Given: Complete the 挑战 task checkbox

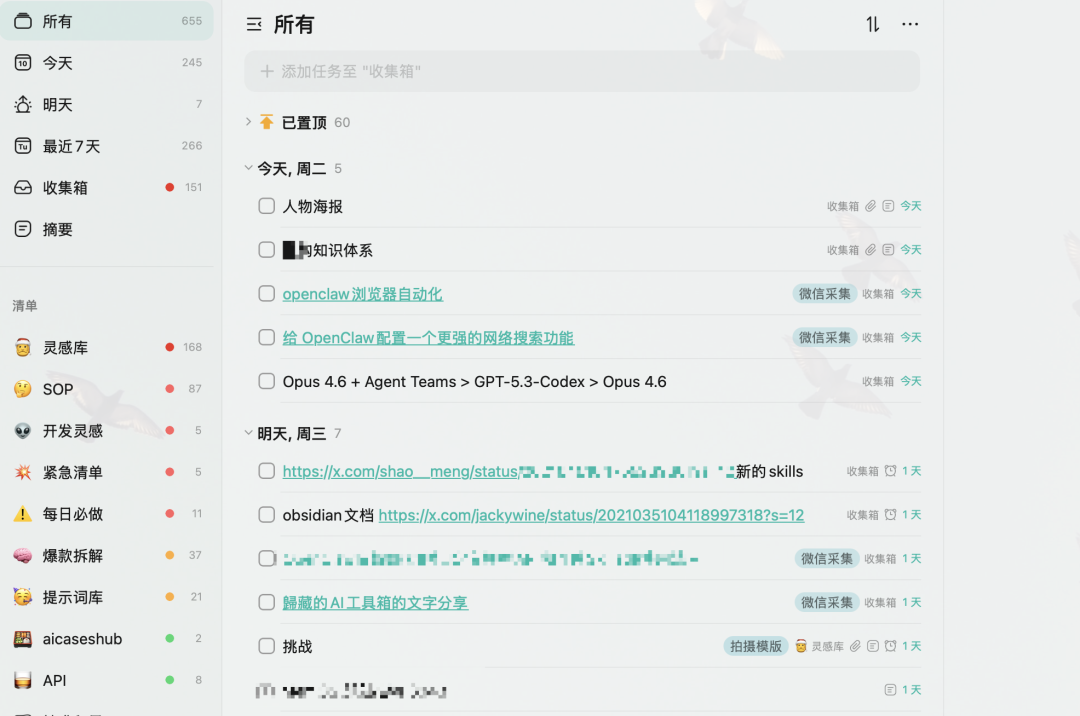Looking at the screenshot, I should (266, 646).
